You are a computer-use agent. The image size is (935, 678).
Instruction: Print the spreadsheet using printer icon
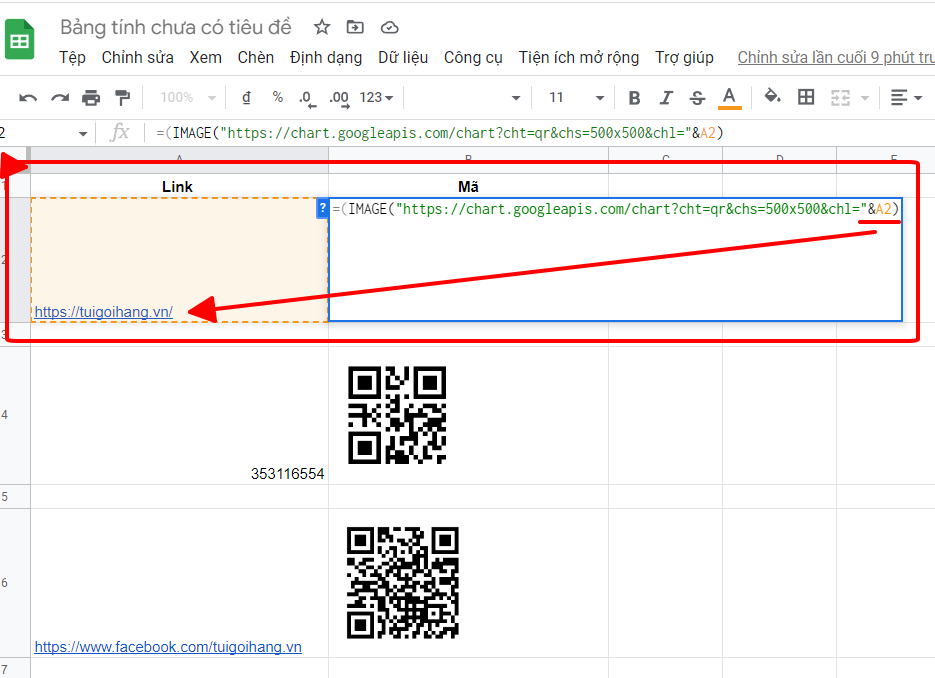[x=91, y=98]
